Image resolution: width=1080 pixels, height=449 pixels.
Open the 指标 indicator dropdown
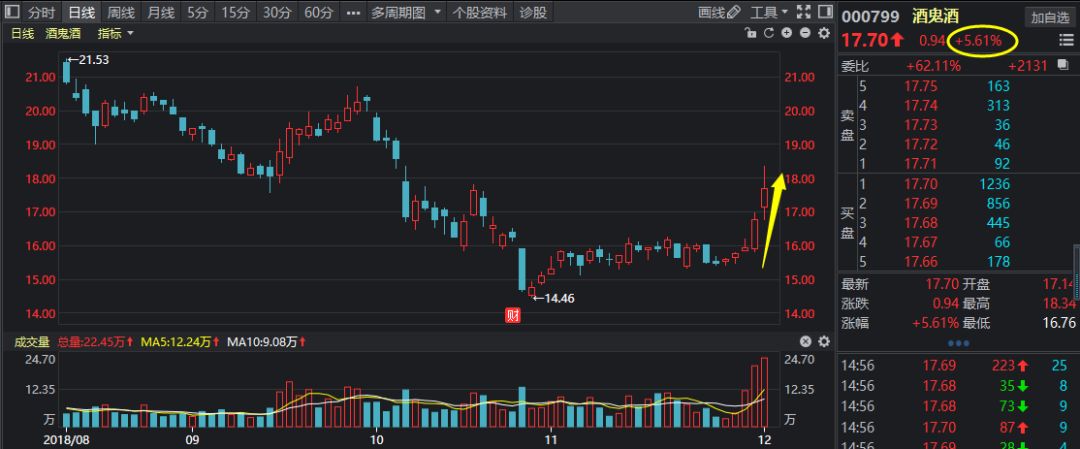[x=115, y=33]
